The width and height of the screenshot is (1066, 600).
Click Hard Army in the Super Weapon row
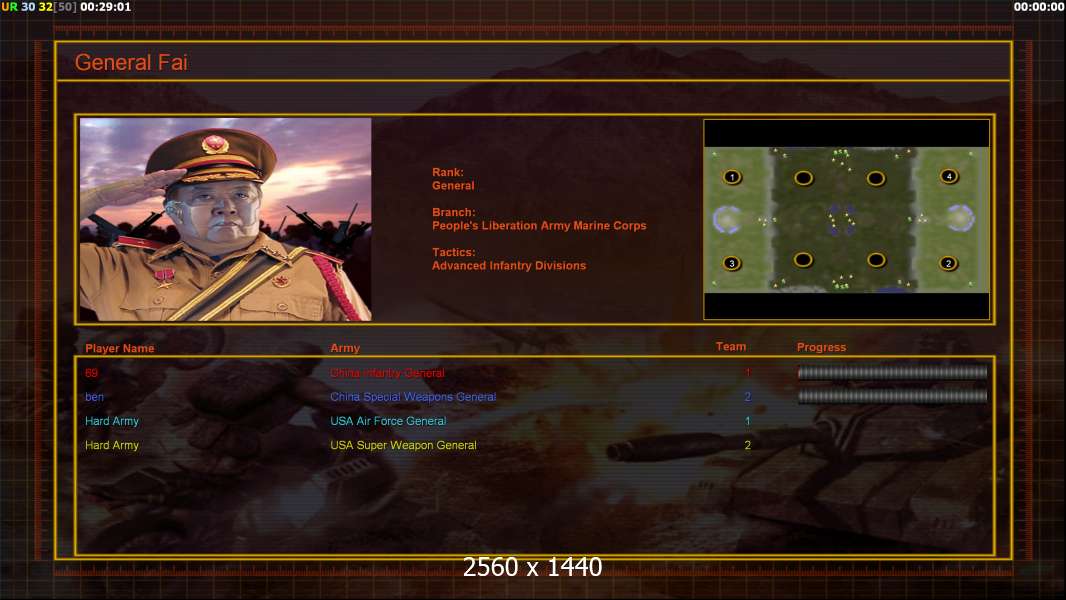tap(112, 445)
